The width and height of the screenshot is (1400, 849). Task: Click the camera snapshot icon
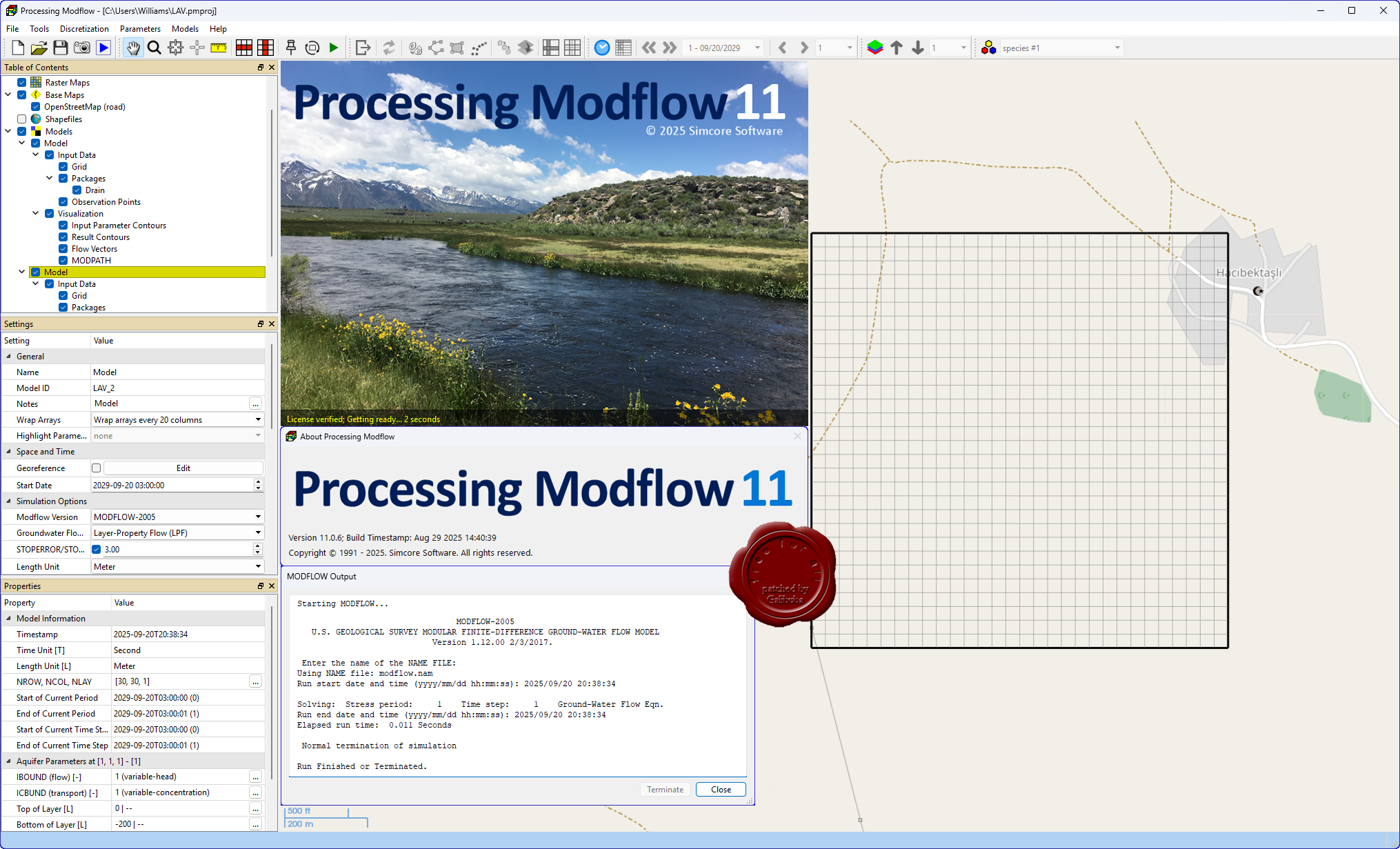82,48
